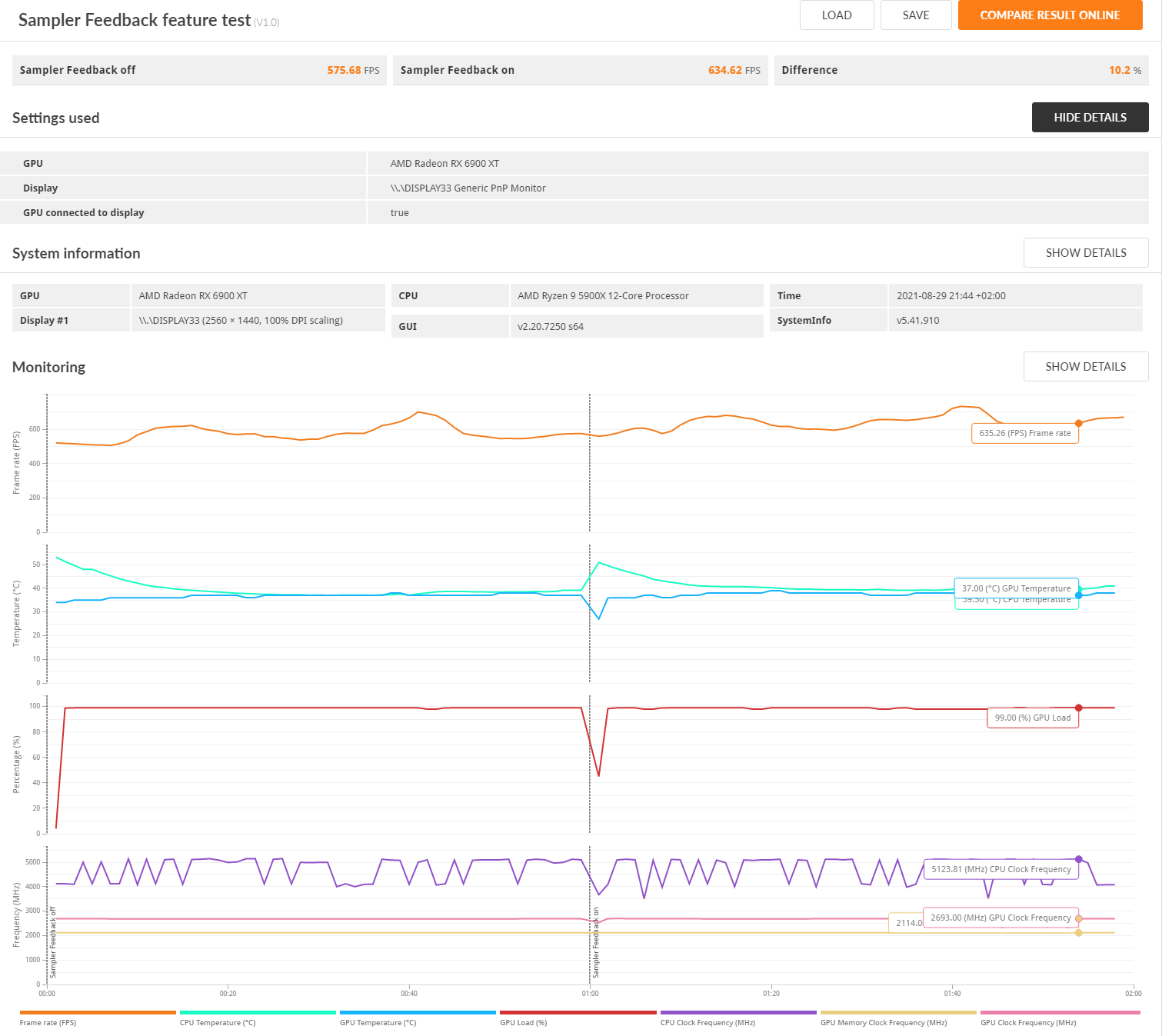Select the orange frame rate data point marker
1162x1036 pixels.
point(1079,423)
